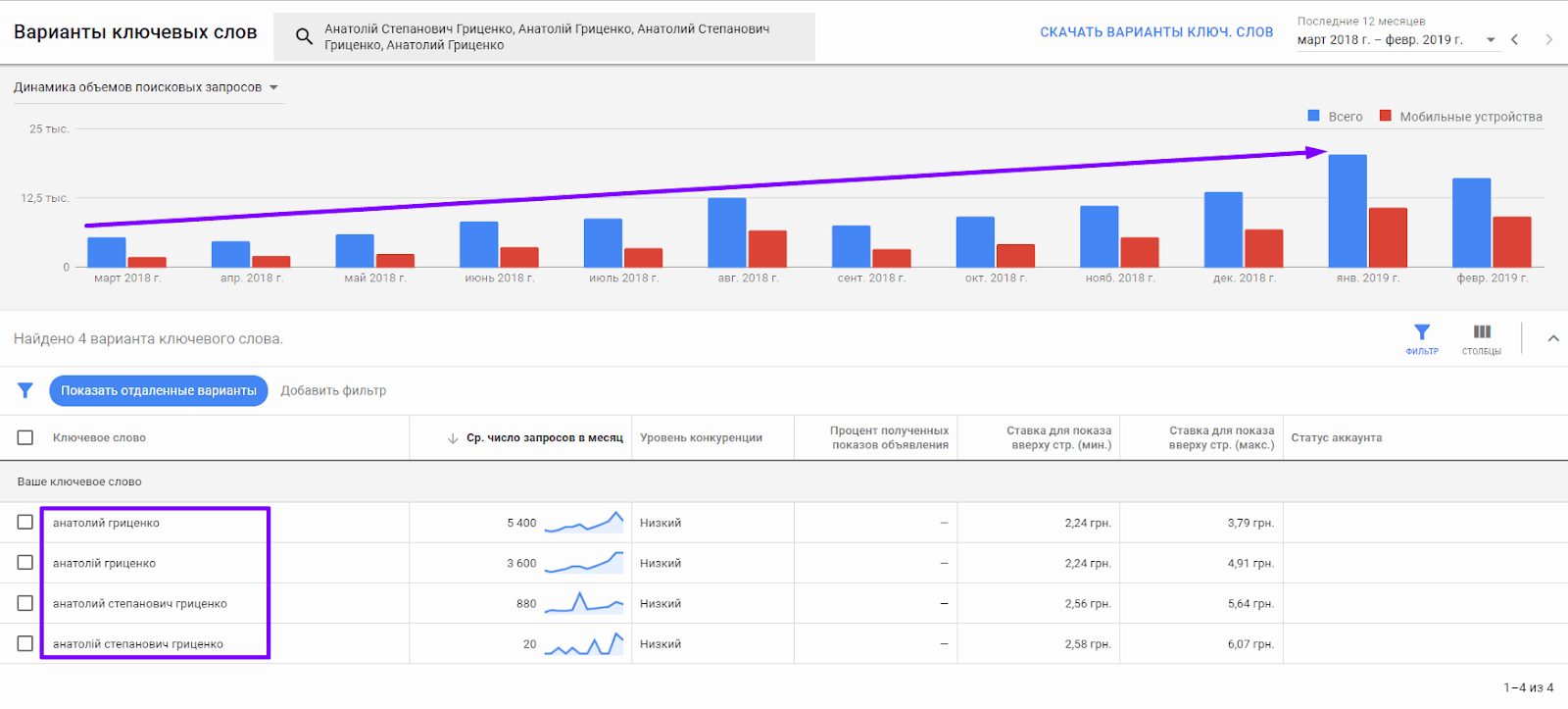Check box for анатолий степанович гриценко

click(25, 603)
